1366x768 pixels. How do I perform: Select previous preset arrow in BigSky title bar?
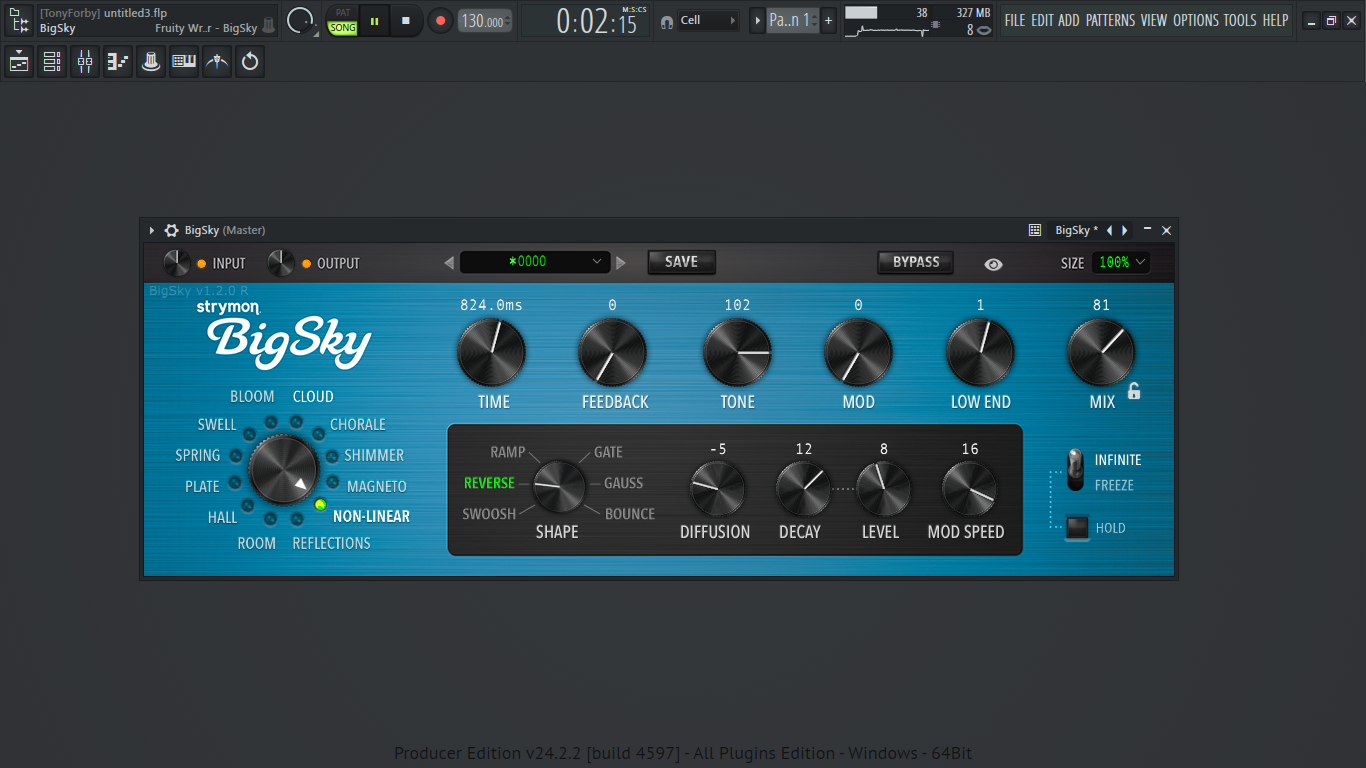click(1109, 230)
